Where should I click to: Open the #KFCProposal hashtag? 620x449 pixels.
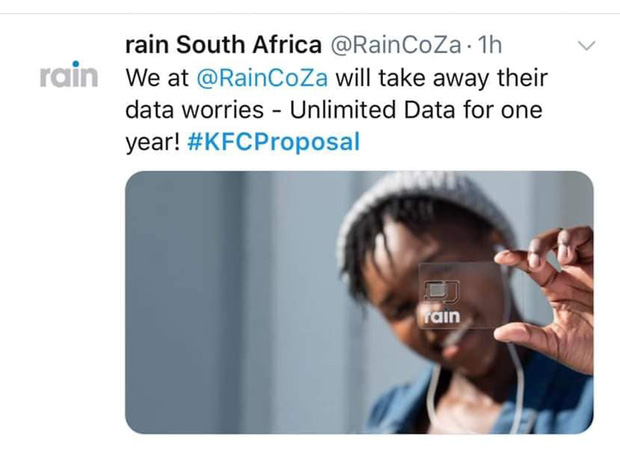(x=273, y=141)
